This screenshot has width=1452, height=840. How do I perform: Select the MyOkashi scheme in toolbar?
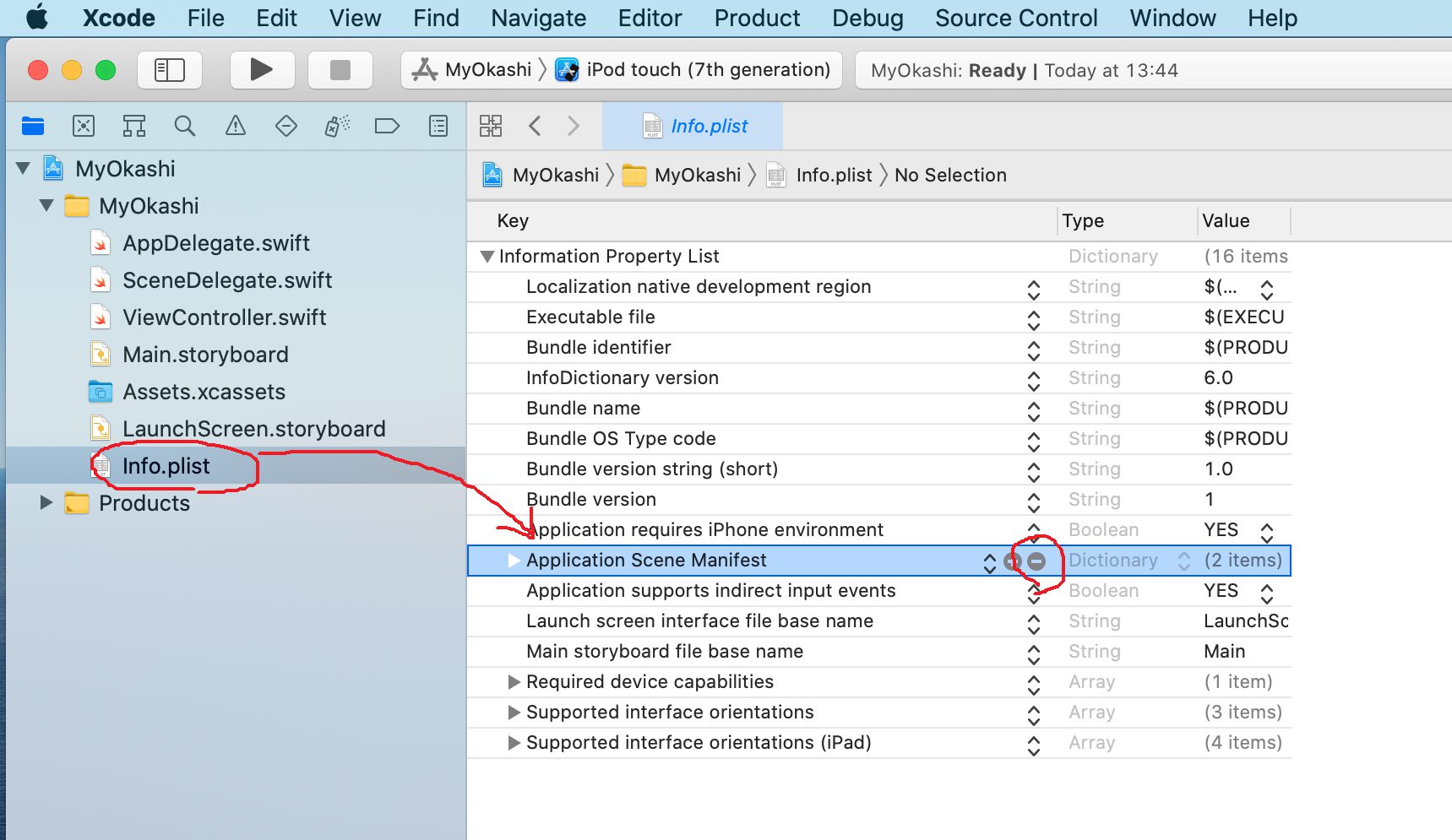472,69
